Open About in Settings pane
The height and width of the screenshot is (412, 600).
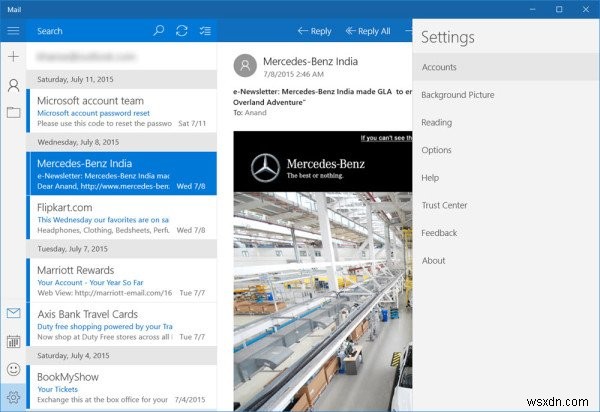coord(505,261)
